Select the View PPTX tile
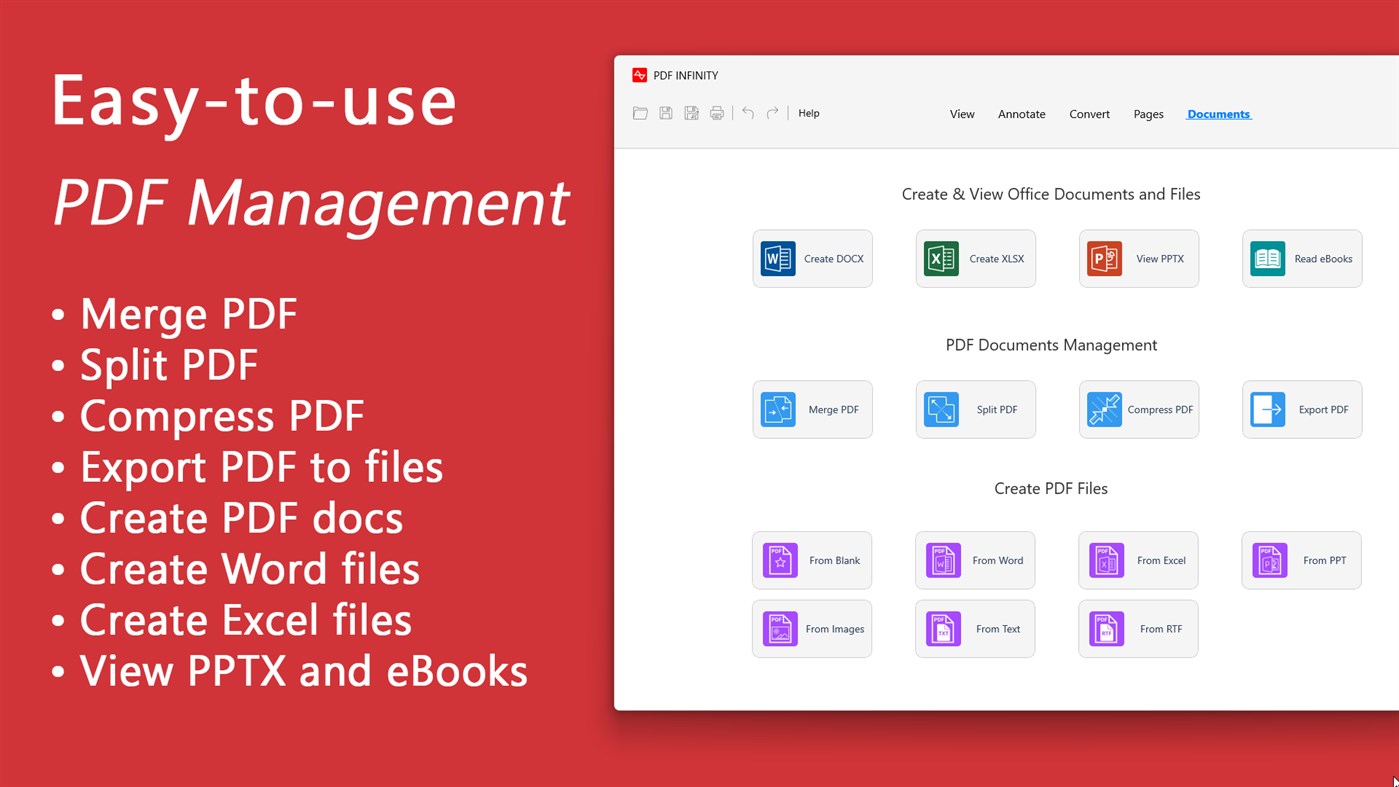 [x=1138, y=258]
